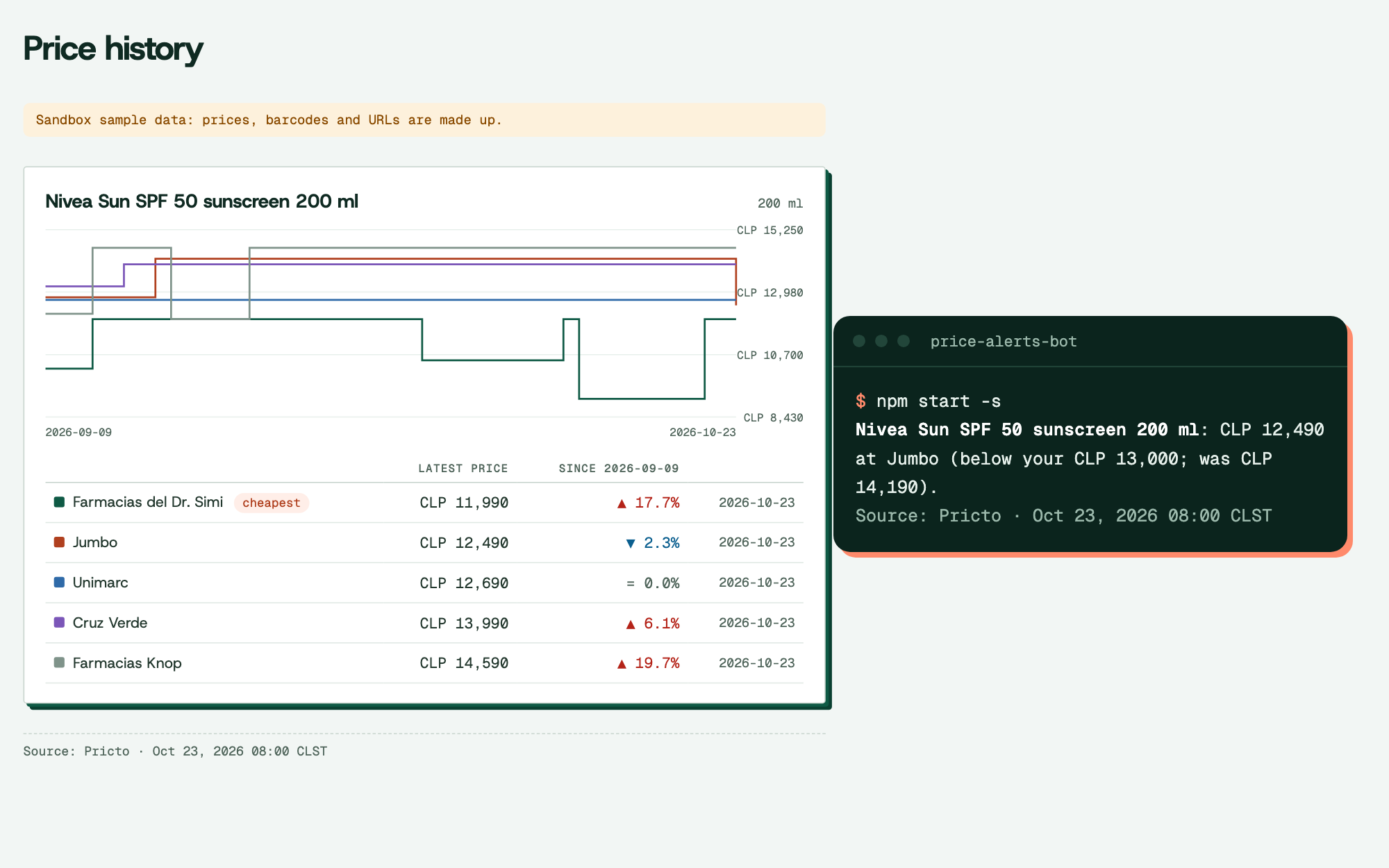Click the Price history page heading
1389x868 pixels.
tap(113, 49)
